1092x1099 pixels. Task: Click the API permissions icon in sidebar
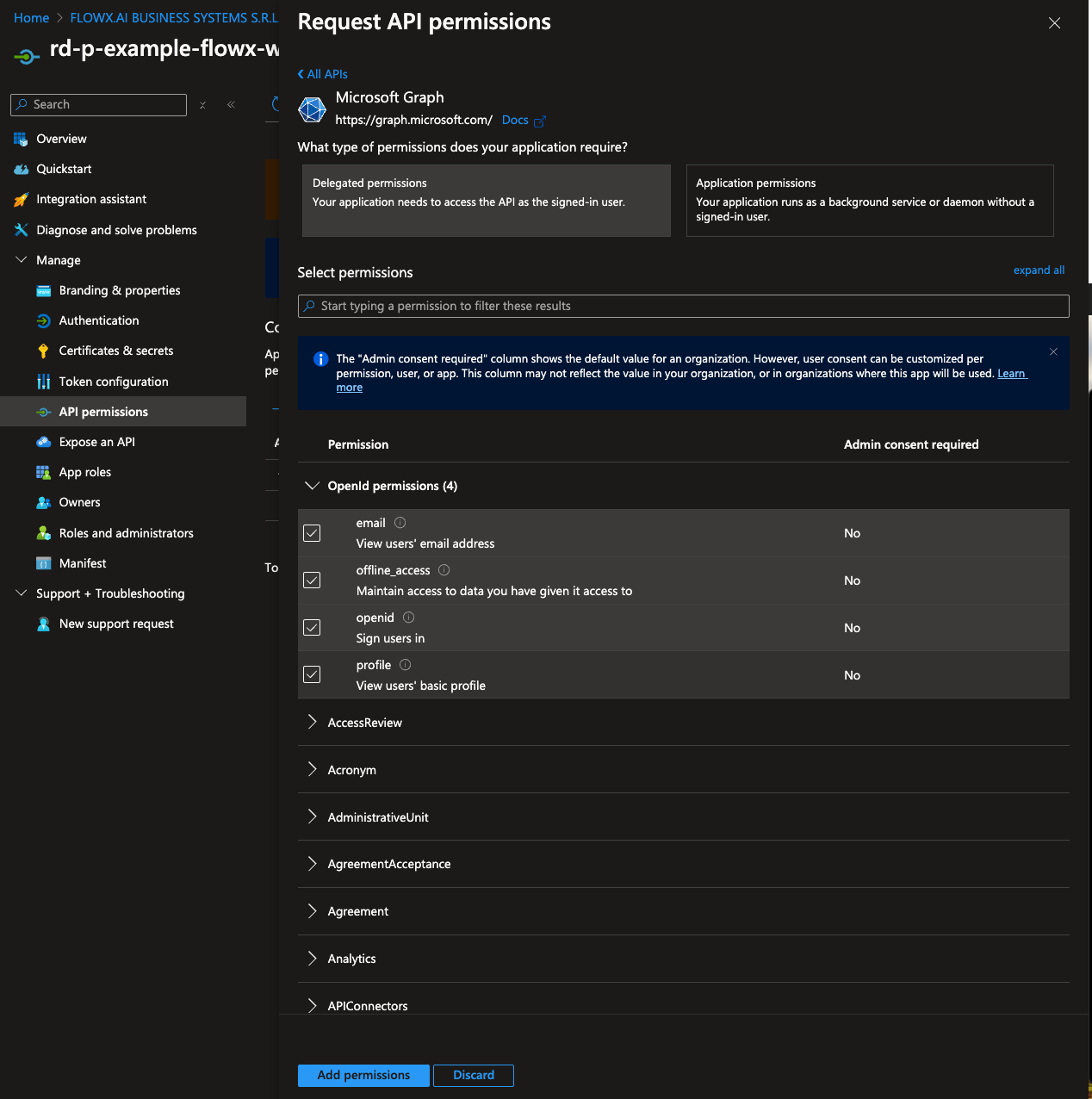point(43,412)
